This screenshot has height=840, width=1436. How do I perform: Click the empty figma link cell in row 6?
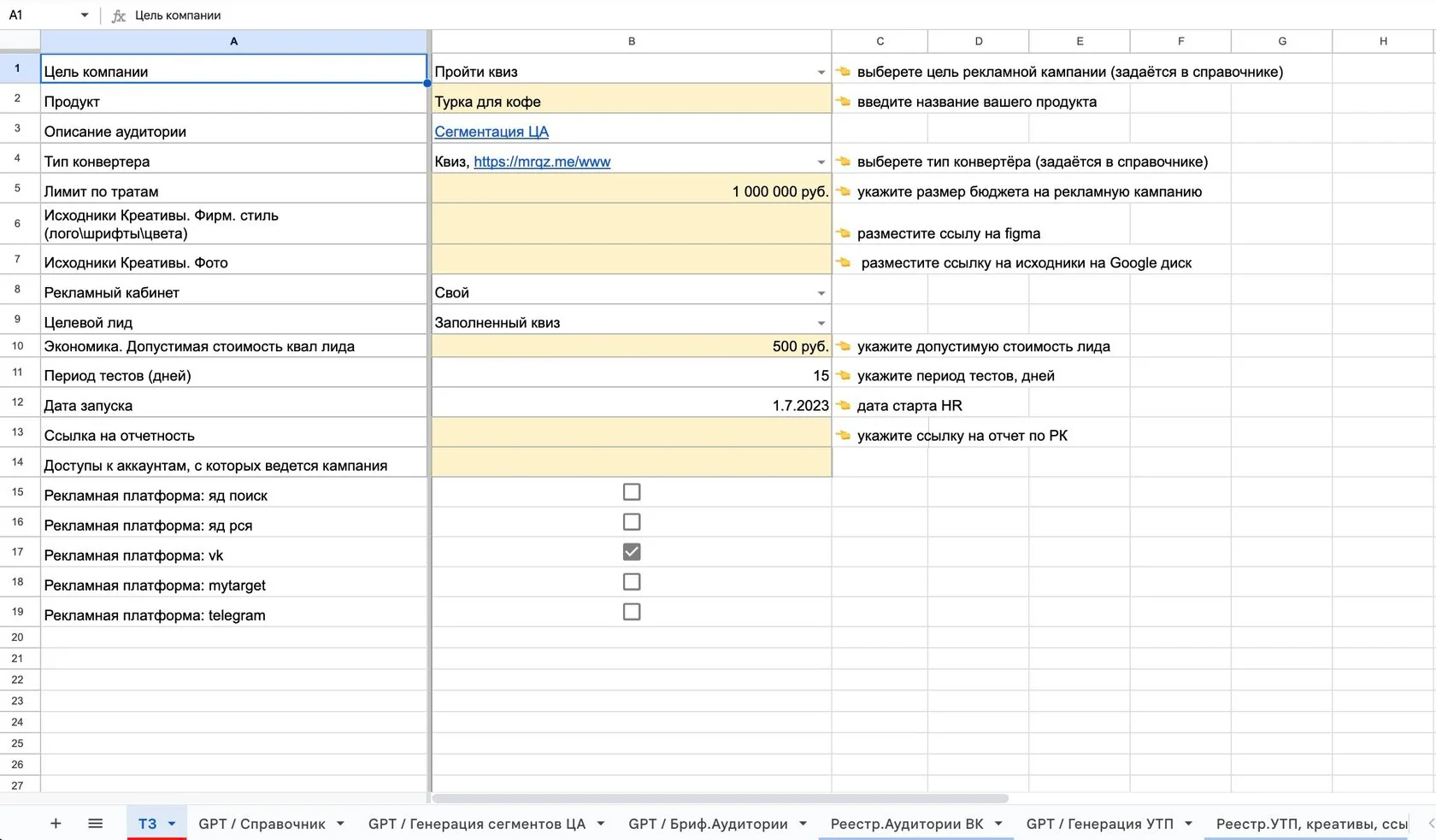(x=632, y=224)
